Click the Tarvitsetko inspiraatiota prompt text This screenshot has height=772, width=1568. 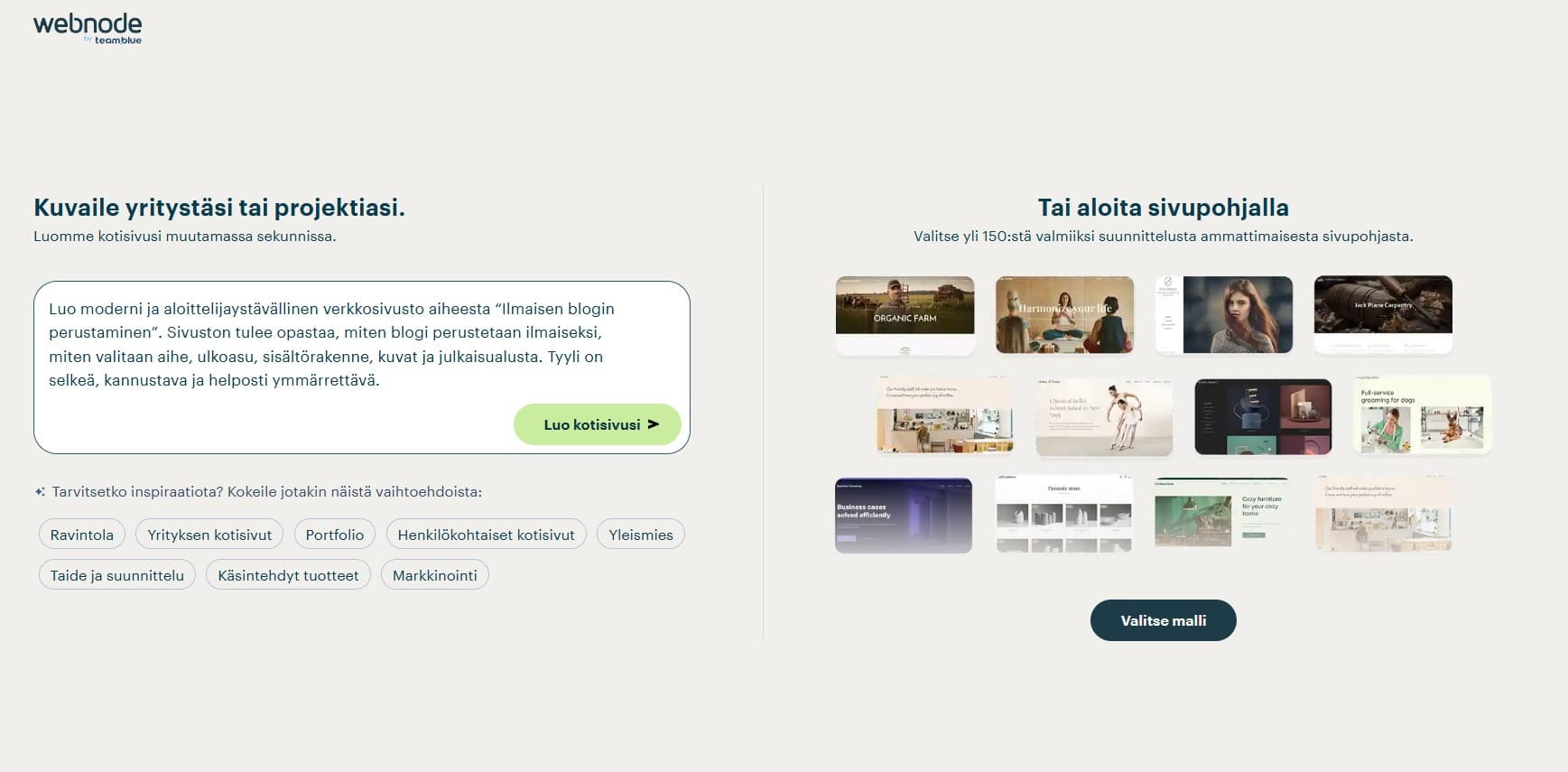point(267,492)
